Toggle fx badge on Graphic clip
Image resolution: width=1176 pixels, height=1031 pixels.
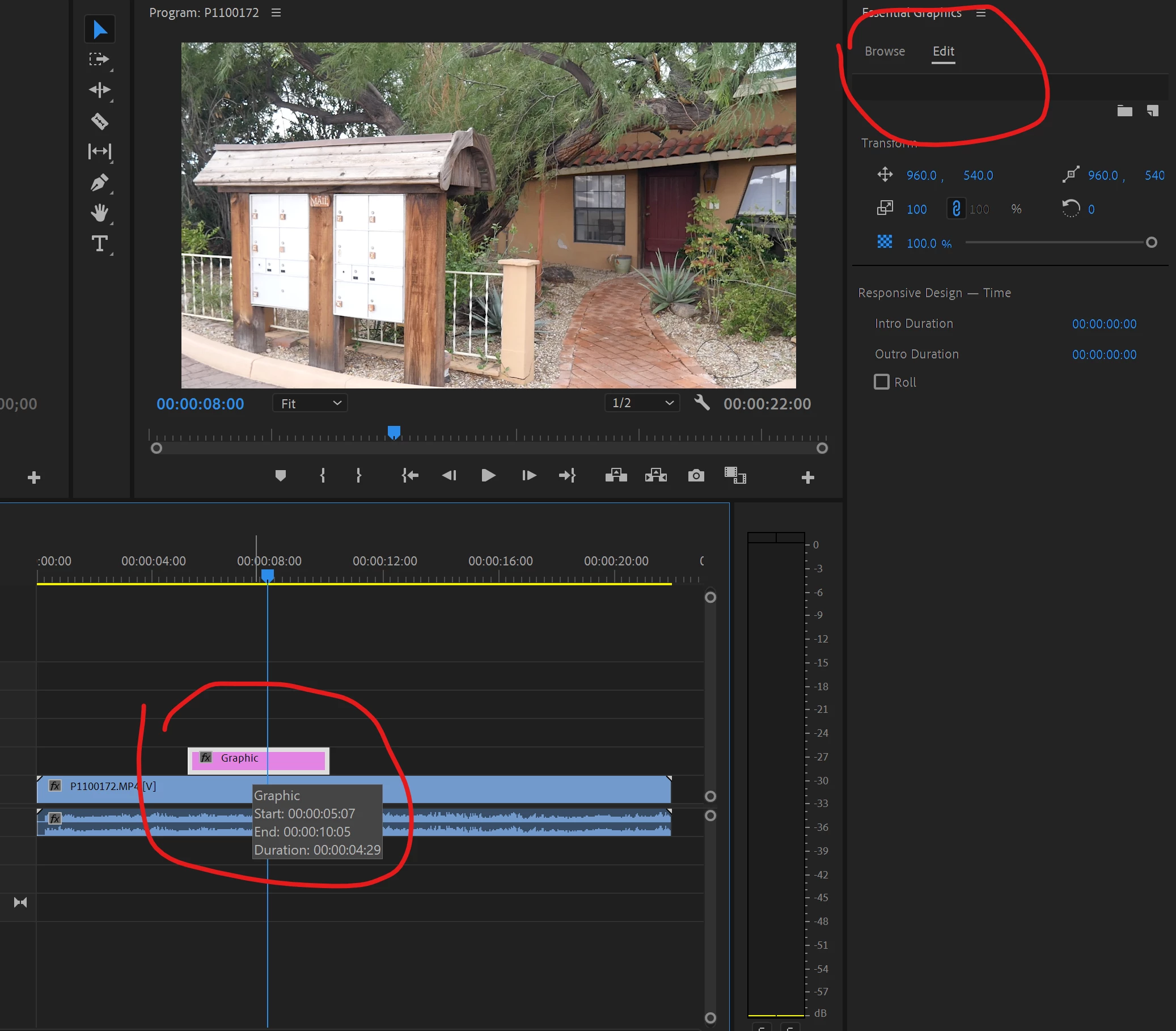click(205, 758)
